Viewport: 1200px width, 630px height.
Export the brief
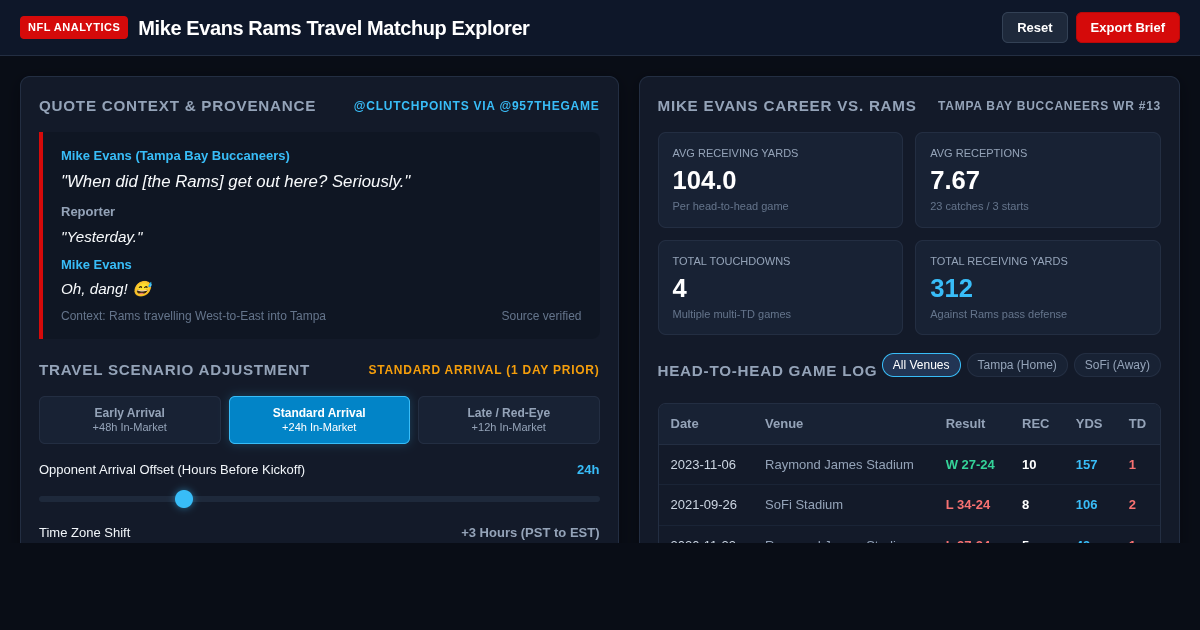[1128, 27]
